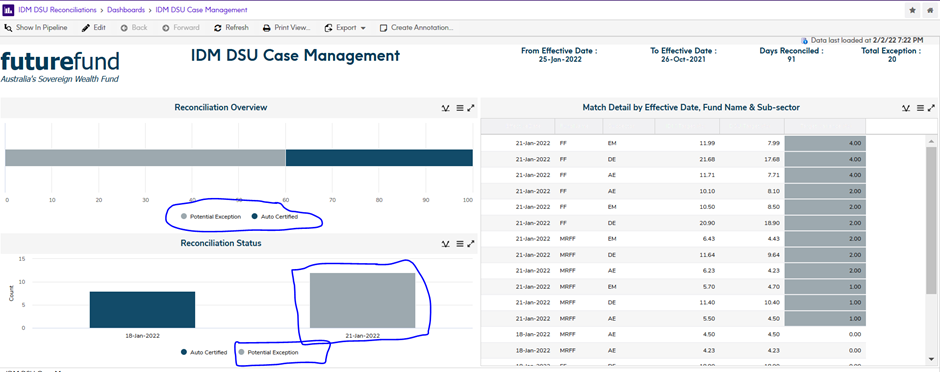940x372 pixels.
Task: Toggle Auto Certified legend in Reconciliation Status
Action: 204,353
